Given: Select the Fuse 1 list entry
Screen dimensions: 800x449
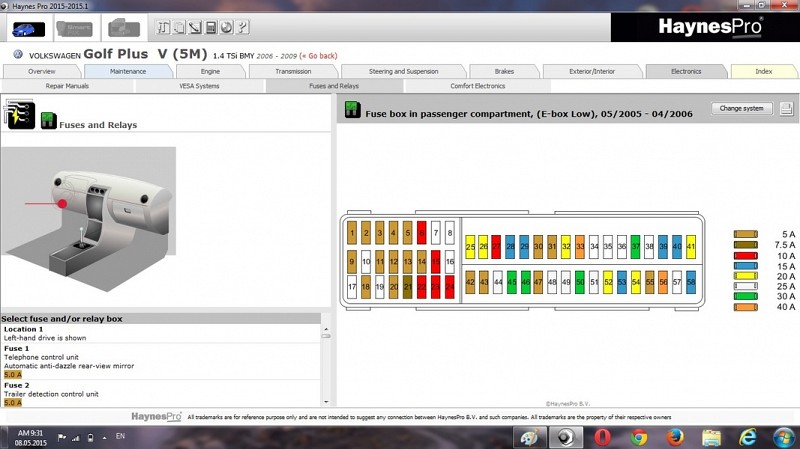Looking at the screenshot, I should (161, 361).
